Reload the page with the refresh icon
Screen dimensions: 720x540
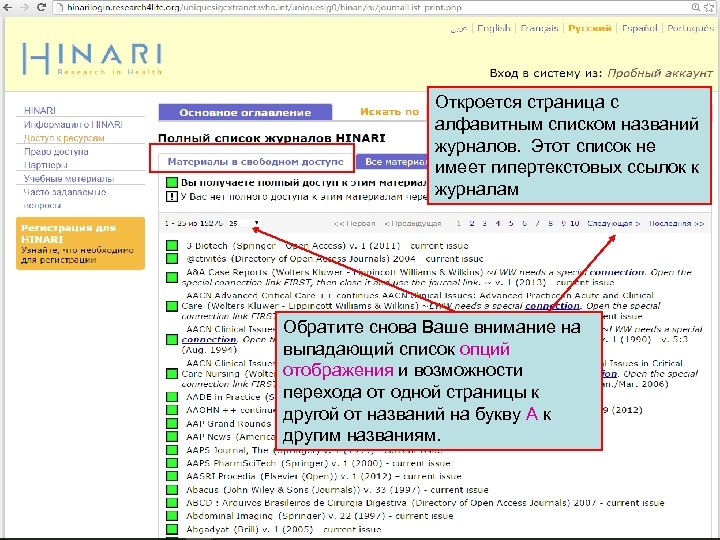(41, 7)
